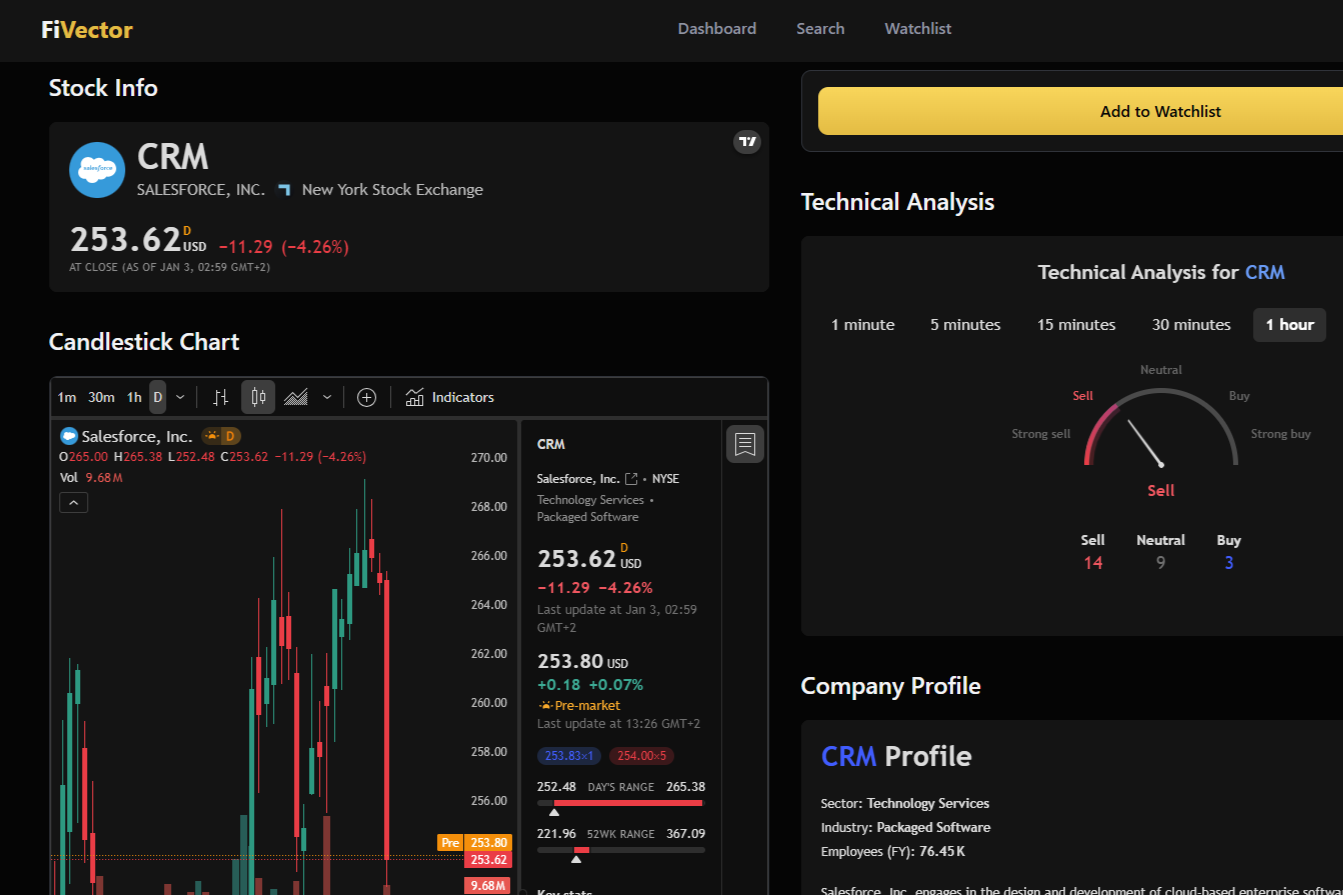Image resolution: width=1343 pixels, height=895 pixels.
Task: Open the Watchlist nav item
Action: coord(918,29)
